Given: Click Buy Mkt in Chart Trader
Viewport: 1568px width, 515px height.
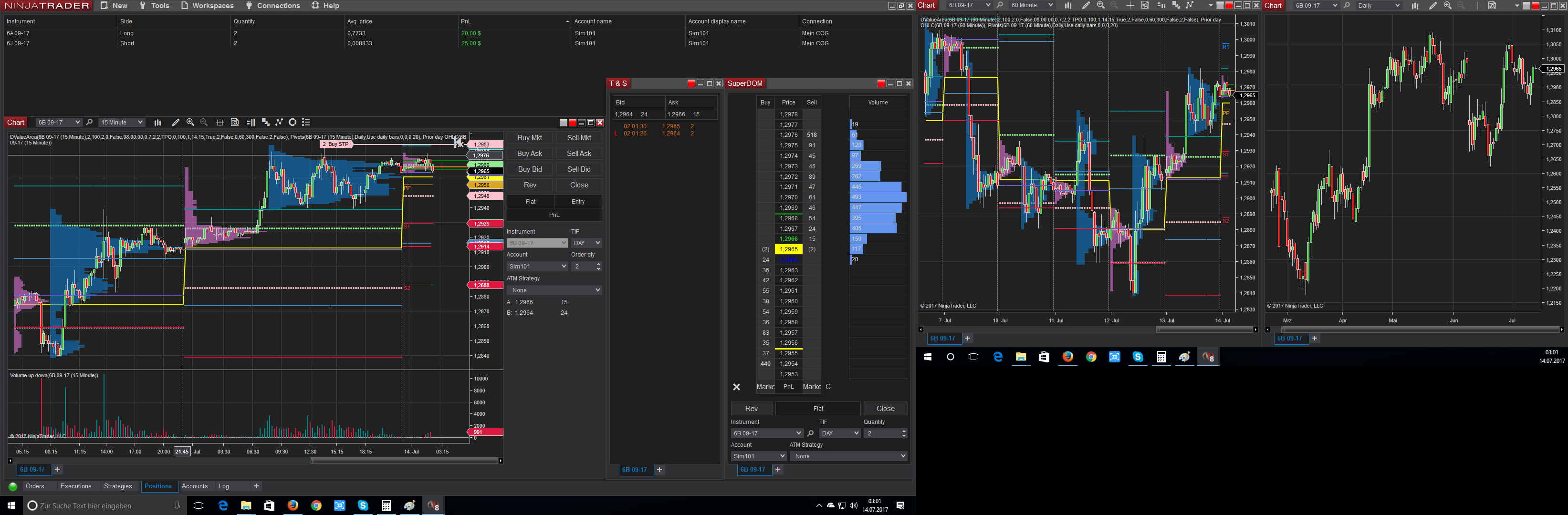Looking at the screenshot, I should coord(530,138).
